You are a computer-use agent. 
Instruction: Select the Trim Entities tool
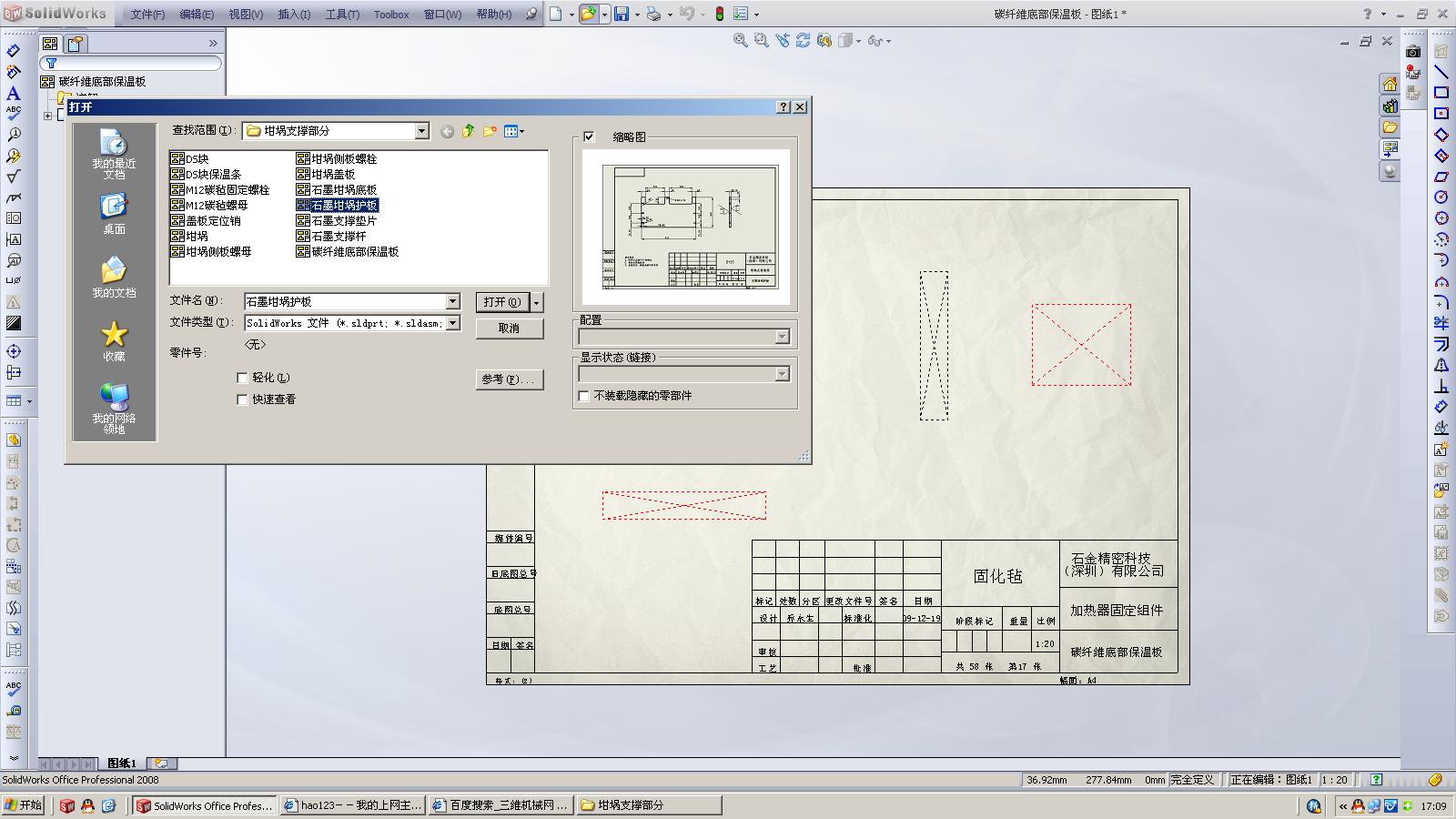[1441, 323]
